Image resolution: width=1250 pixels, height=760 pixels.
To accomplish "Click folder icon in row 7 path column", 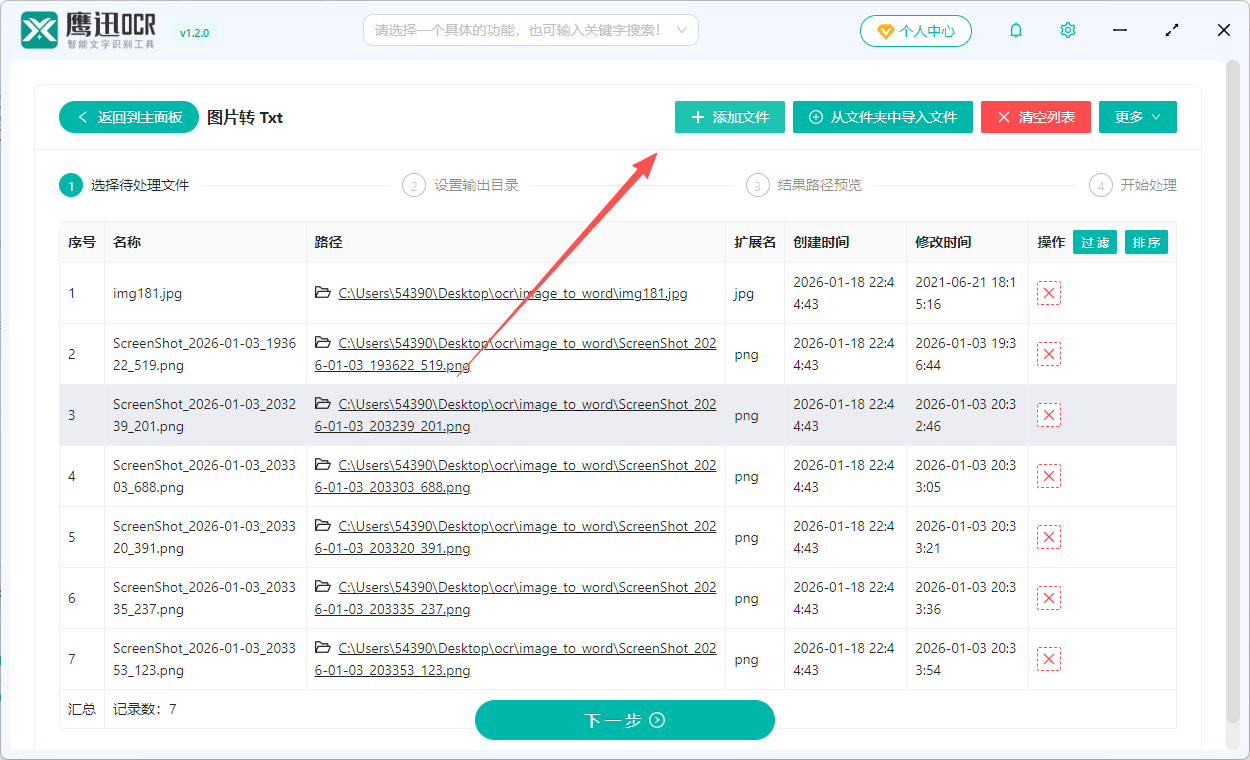I will click(320, 647).
